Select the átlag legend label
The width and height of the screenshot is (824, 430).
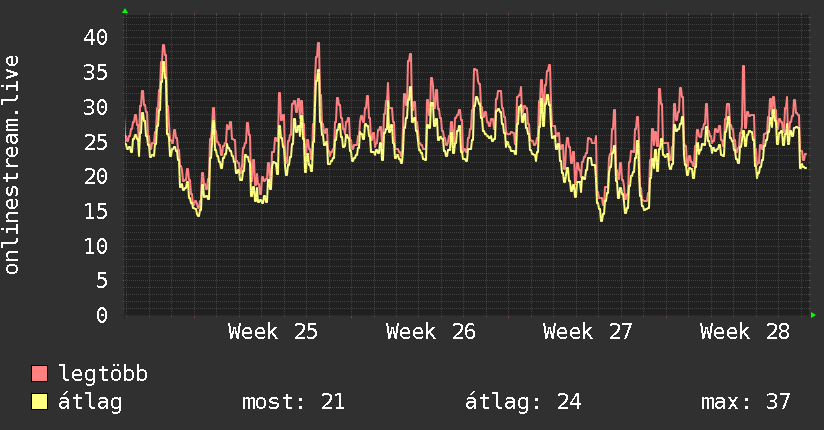coord(90,402)
